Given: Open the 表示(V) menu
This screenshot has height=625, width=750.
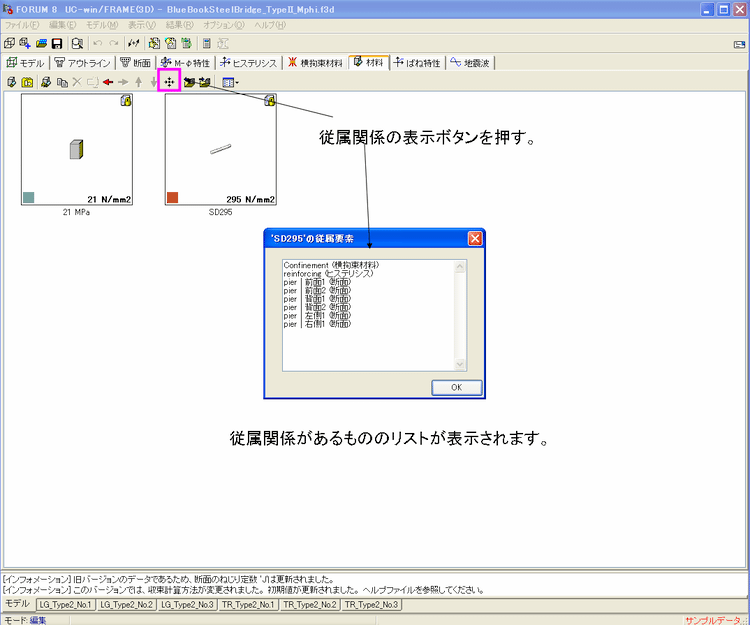Looking at the screenshot, I should (142, 25).
